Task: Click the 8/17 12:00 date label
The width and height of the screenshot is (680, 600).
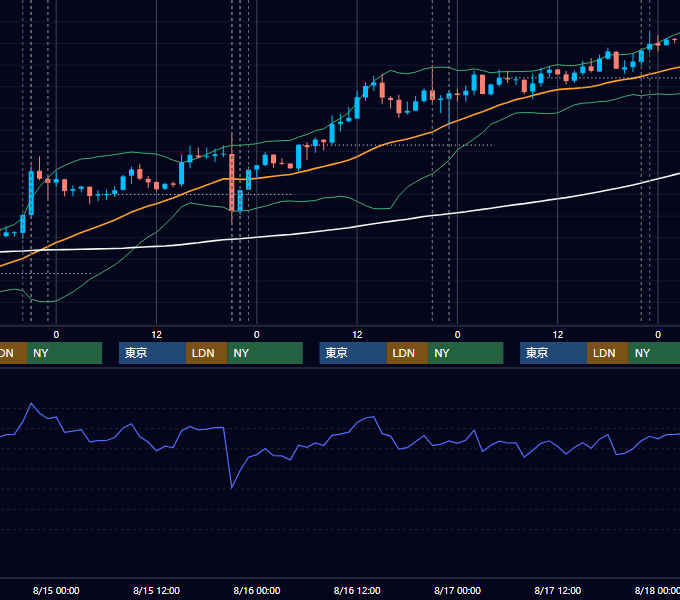Action: [558, 590]
